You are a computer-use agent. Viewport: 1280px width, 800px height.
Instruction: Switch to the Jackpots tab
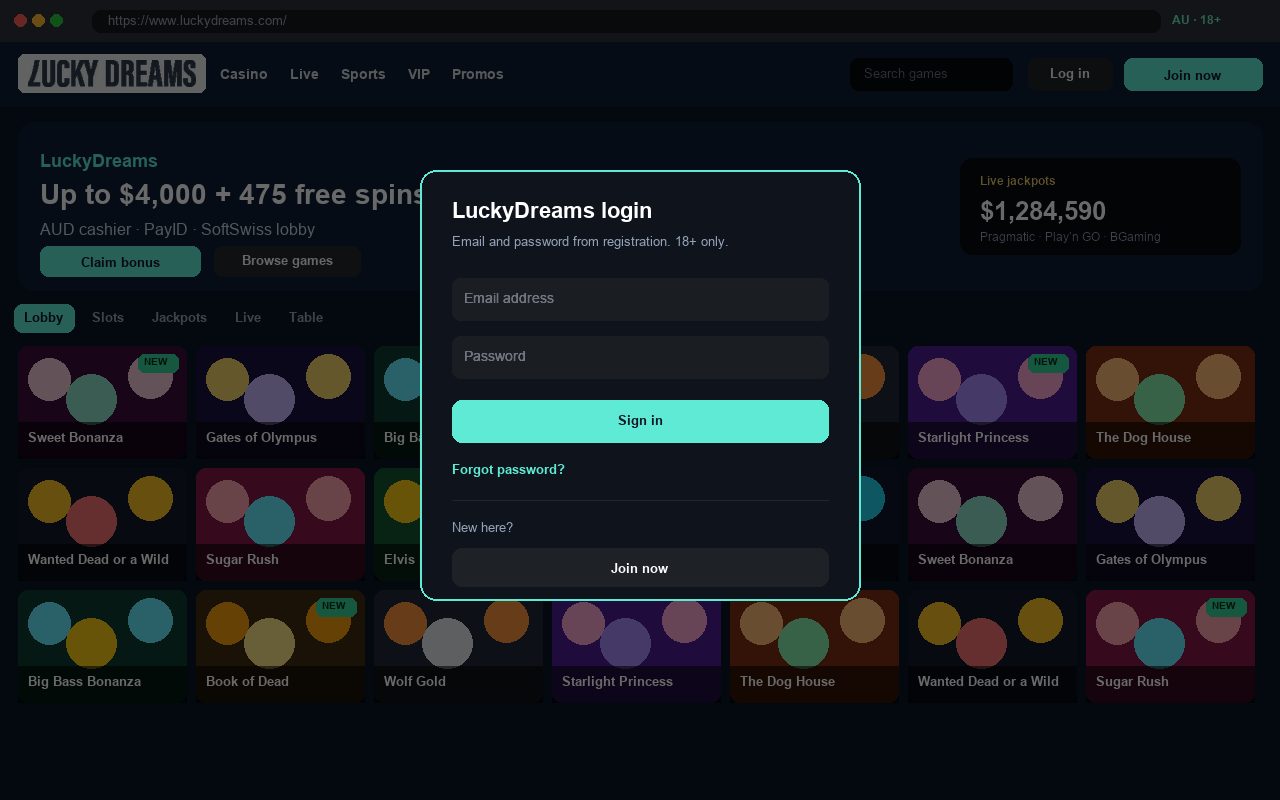(x=179, y=318)
